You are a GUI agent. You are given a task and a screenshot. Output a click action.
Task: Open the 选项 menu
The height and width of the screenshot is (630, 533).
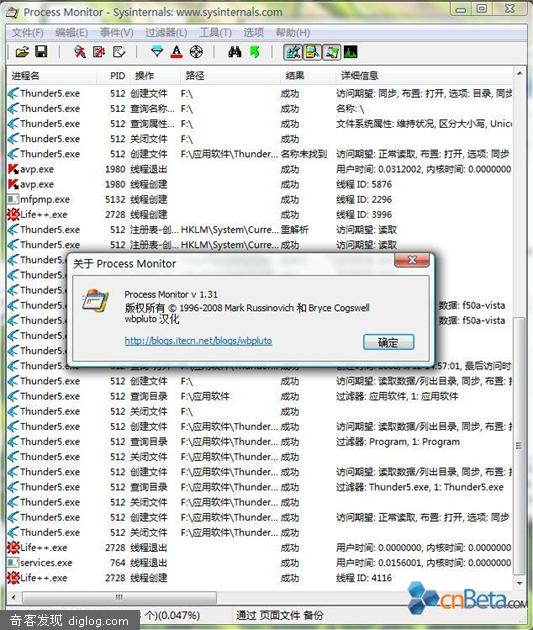253,33
